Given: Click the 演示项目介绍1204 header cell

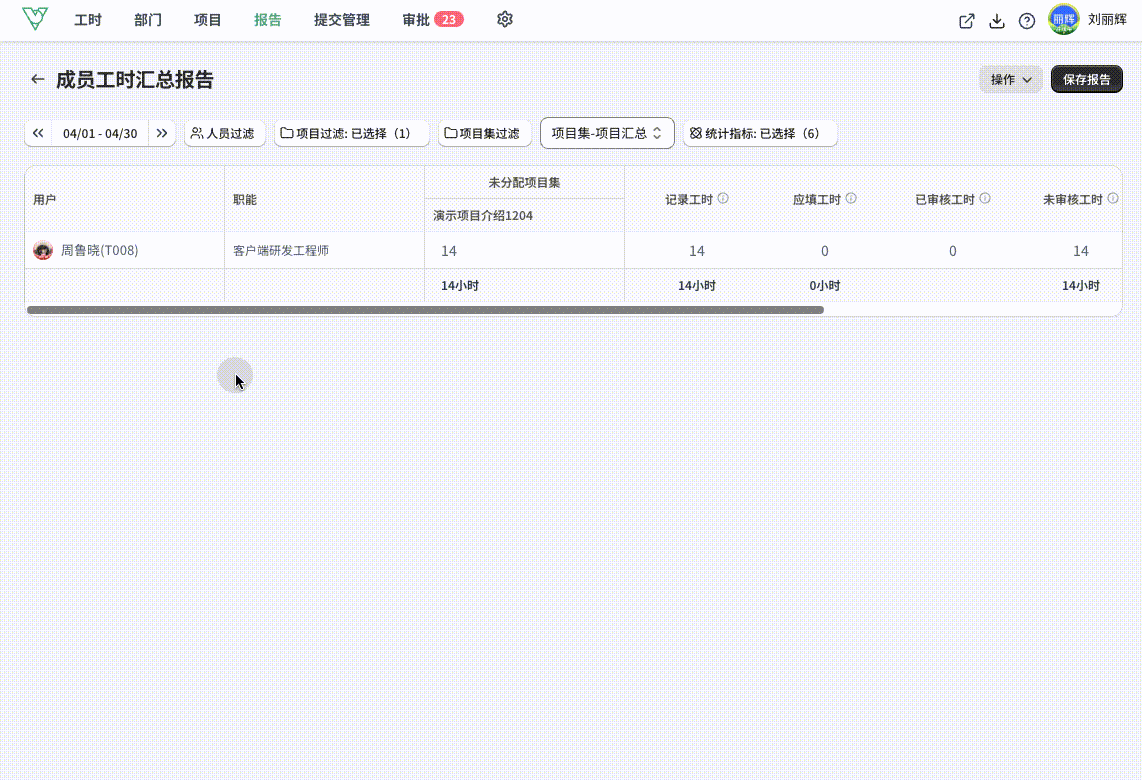Looking at the screenshot, I should tap(524, 216).
